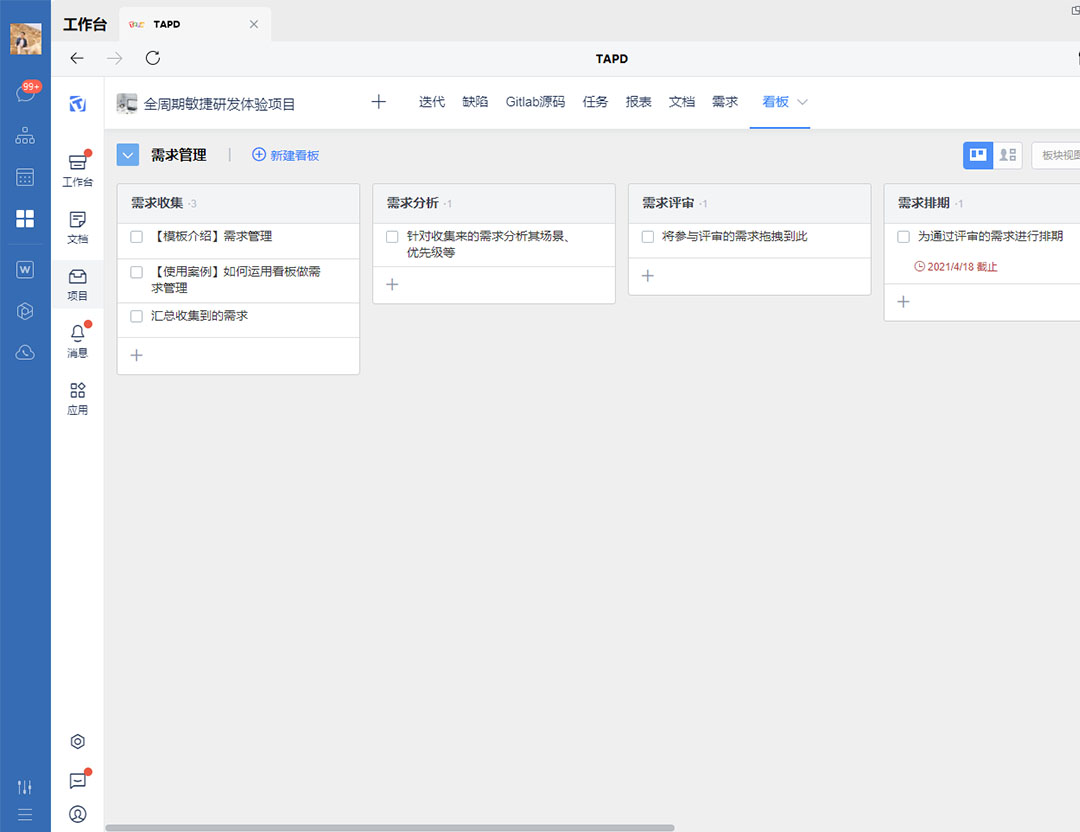
Task: Open the organization contacts icon
Action: 25,135
